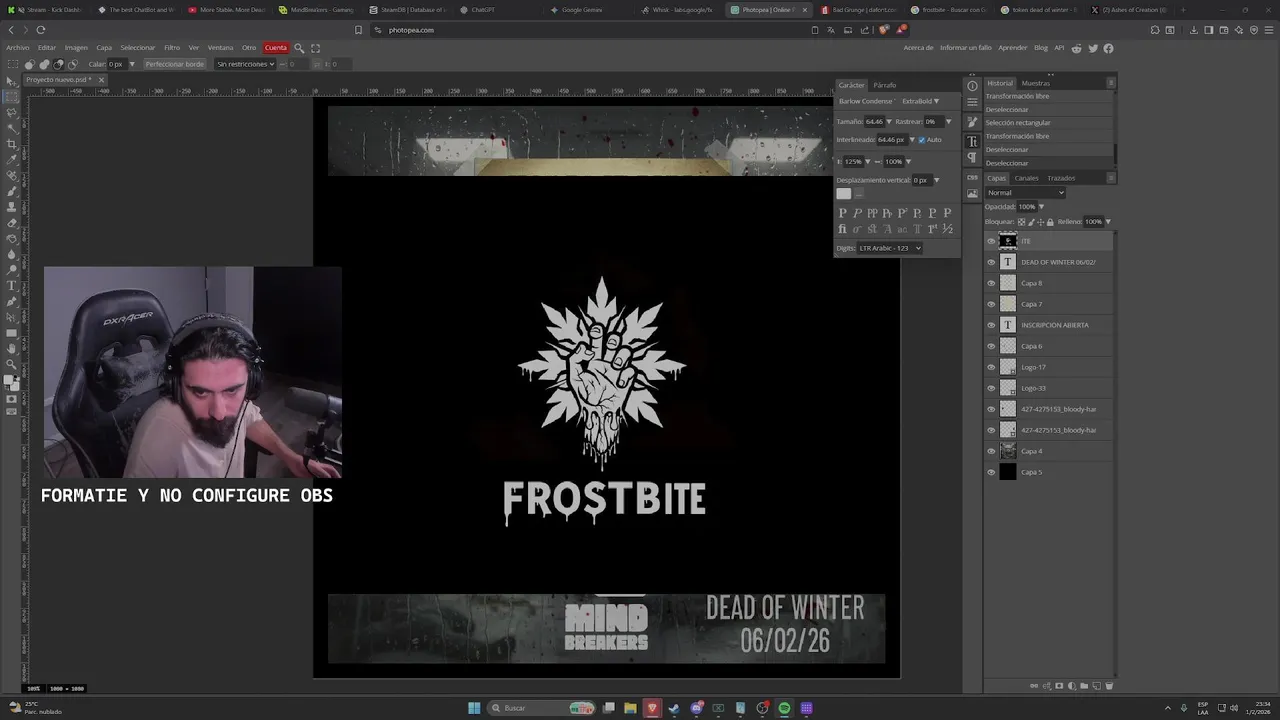
Task: Uncheck the Auto leading checkbox
Action: tap(922, 140)
